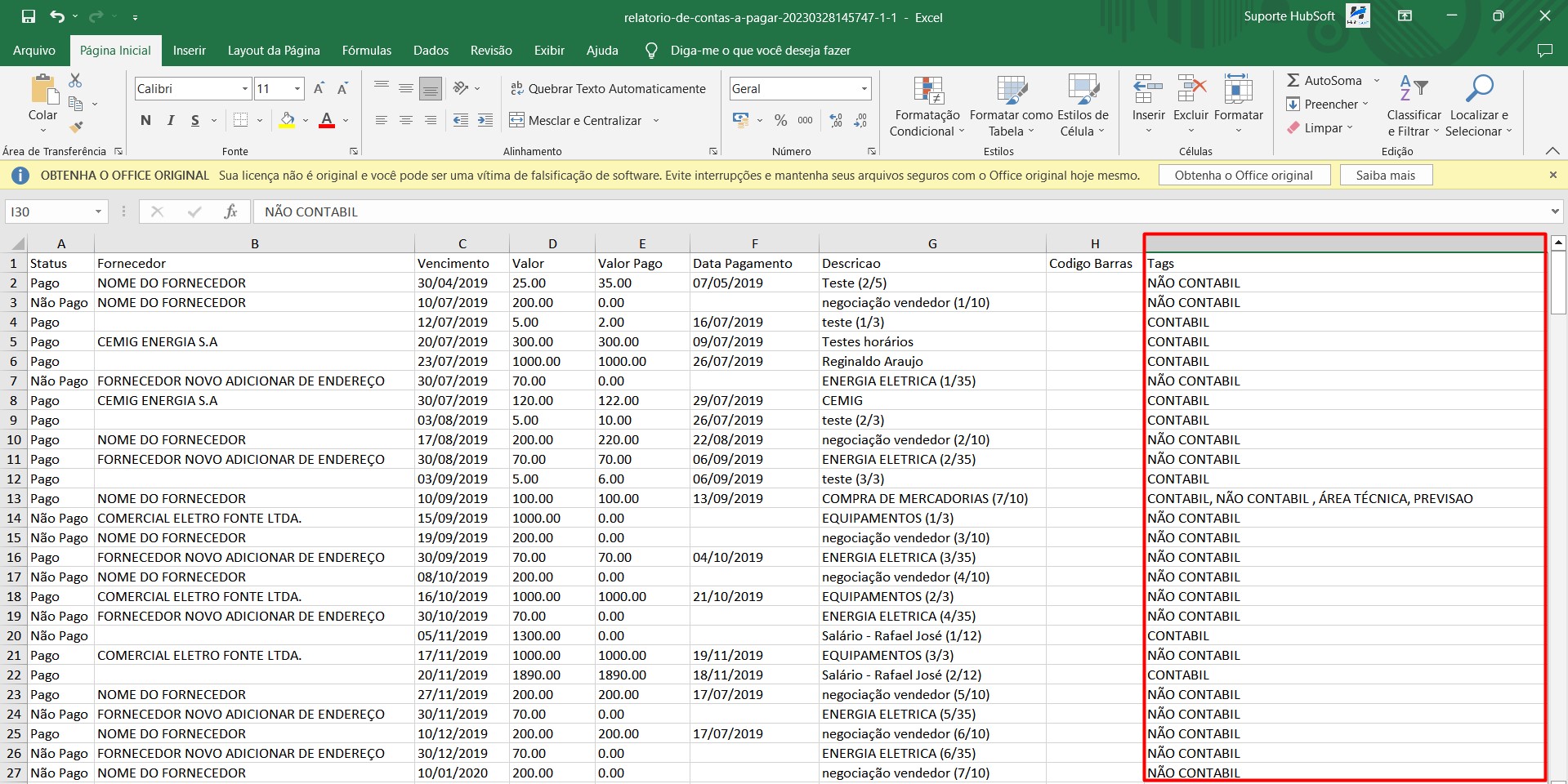Align text to vertical middle
Image resolution: width=1568 pixels, height=784 pixels.
click(x=406, y=87)
